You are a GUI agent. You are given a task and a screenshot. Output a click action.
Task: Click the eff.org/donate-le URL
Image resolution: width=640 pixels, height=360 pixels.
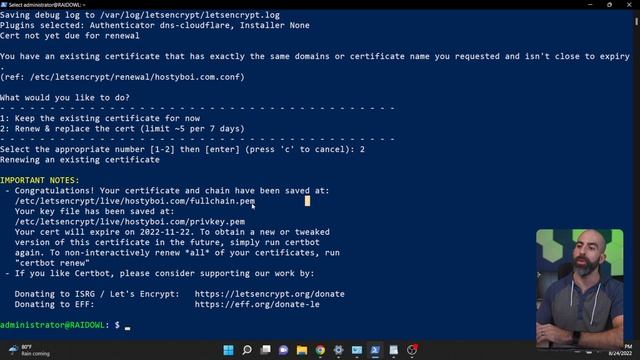click(257, 304)
